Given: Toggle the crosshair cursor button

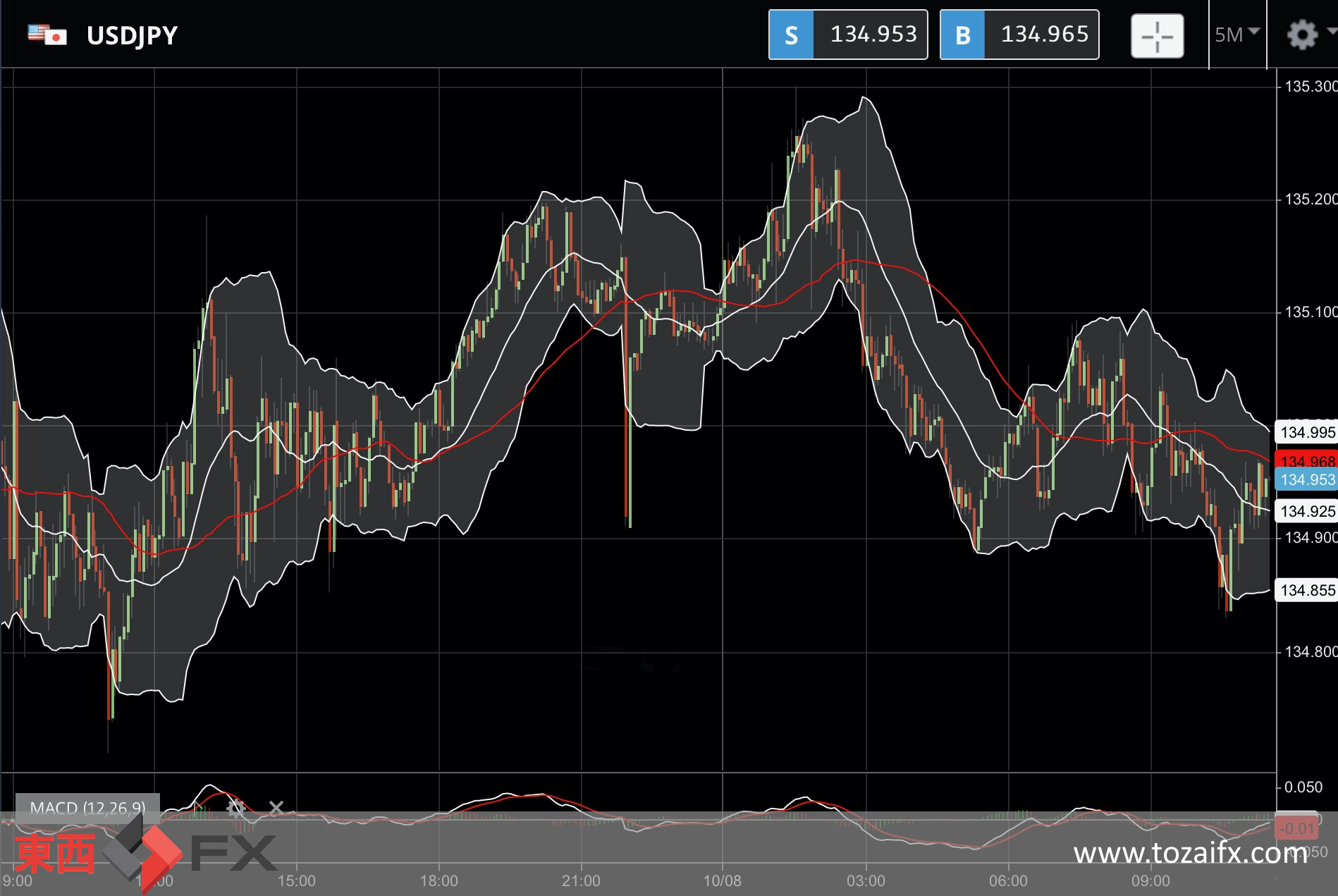Looking at the screenshot, I should (x=1157, y=35).
